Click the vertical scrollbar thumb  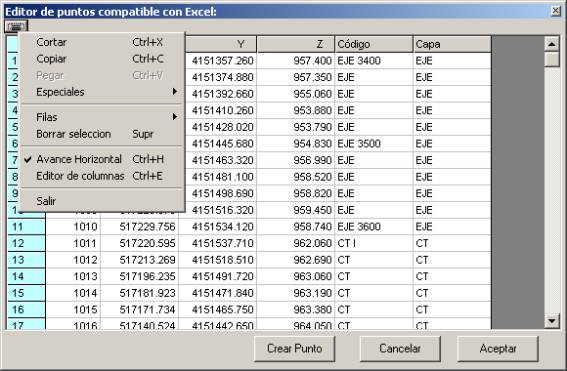pyautogui.click(x=552, y=60)
